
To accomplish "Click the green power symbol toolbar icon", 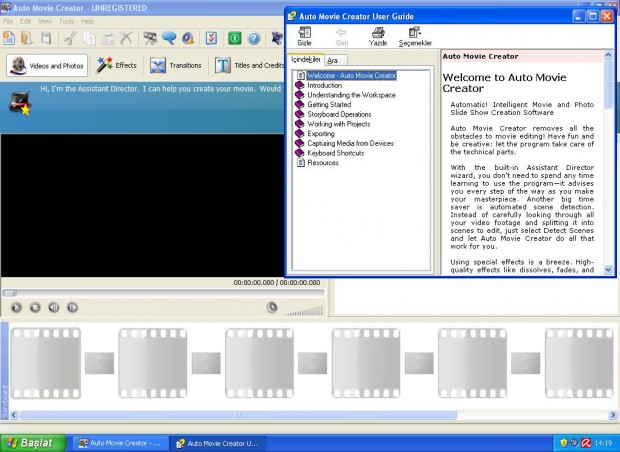I will (235, 38).
